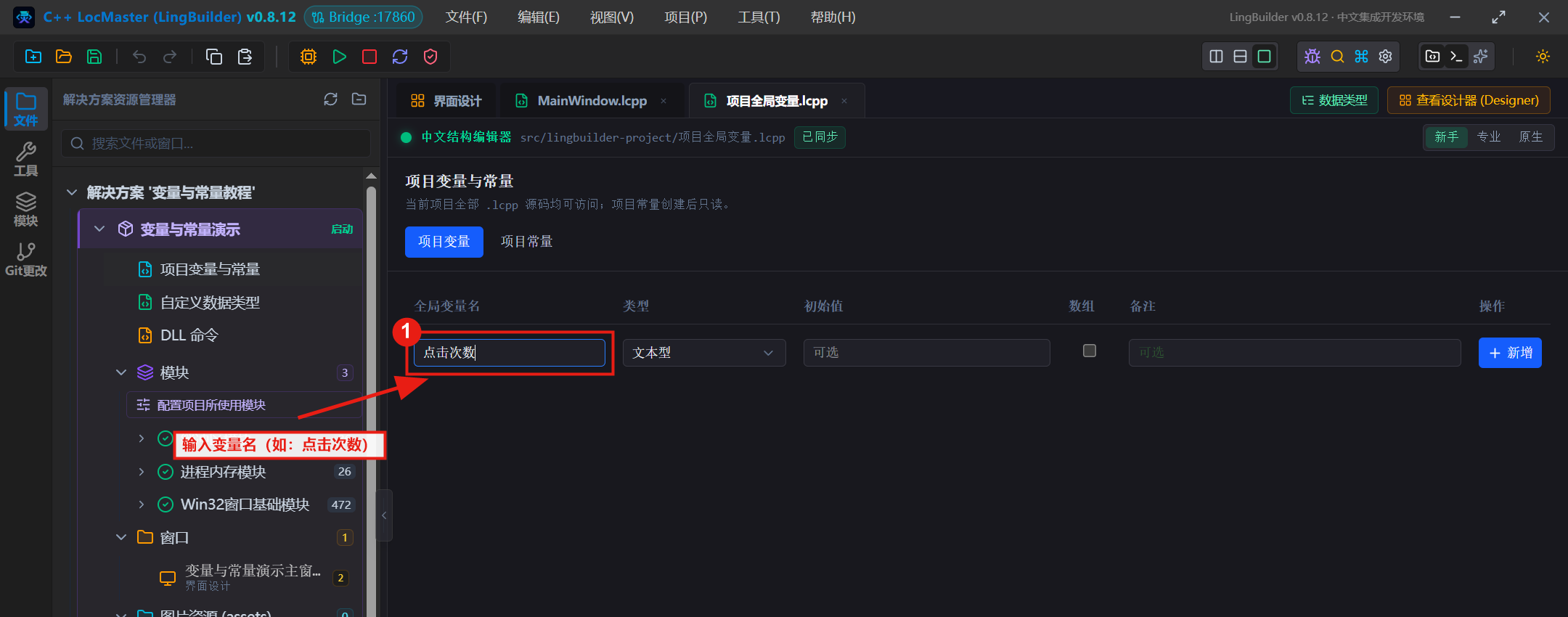1568x617 pixels.
Task: Click the Bridge :17860 status badge
Action: pos(364,17)
